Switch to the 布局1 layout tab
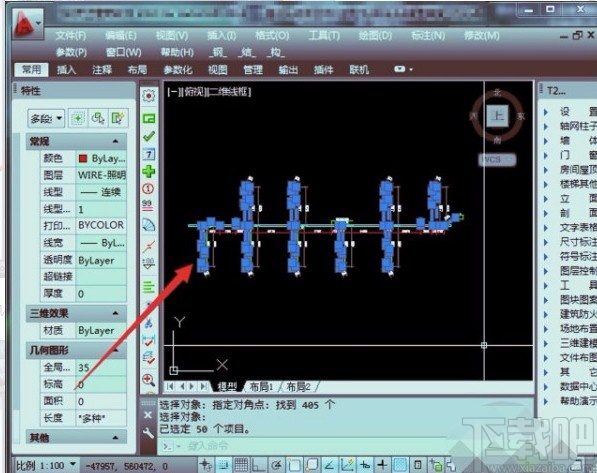 point(261,387)
